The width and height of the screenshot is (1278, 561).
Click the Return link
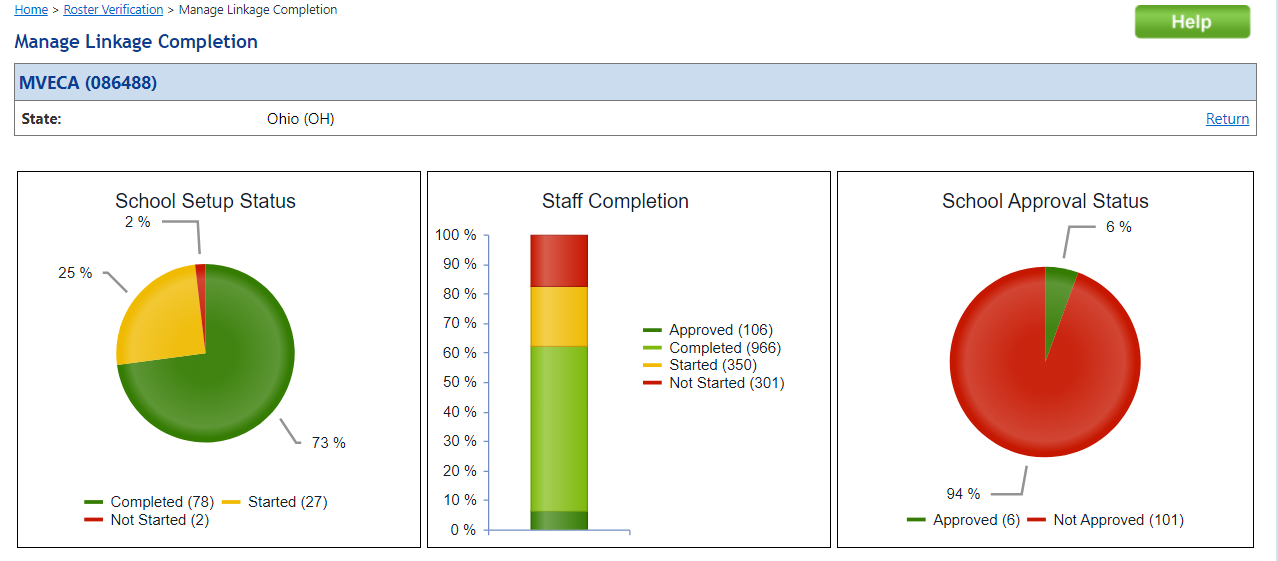pyautogui.click(x=1227, y=119)
